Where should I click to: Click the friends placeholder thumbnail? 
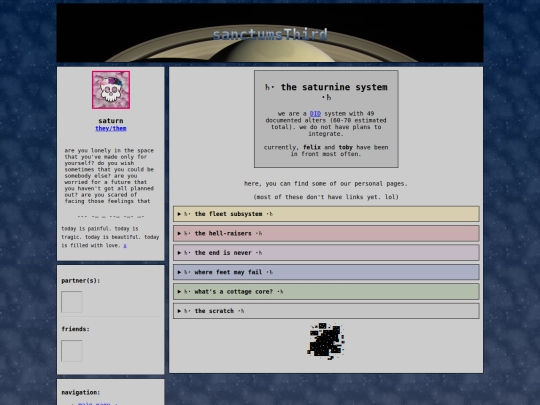click(x=72, y=351)
